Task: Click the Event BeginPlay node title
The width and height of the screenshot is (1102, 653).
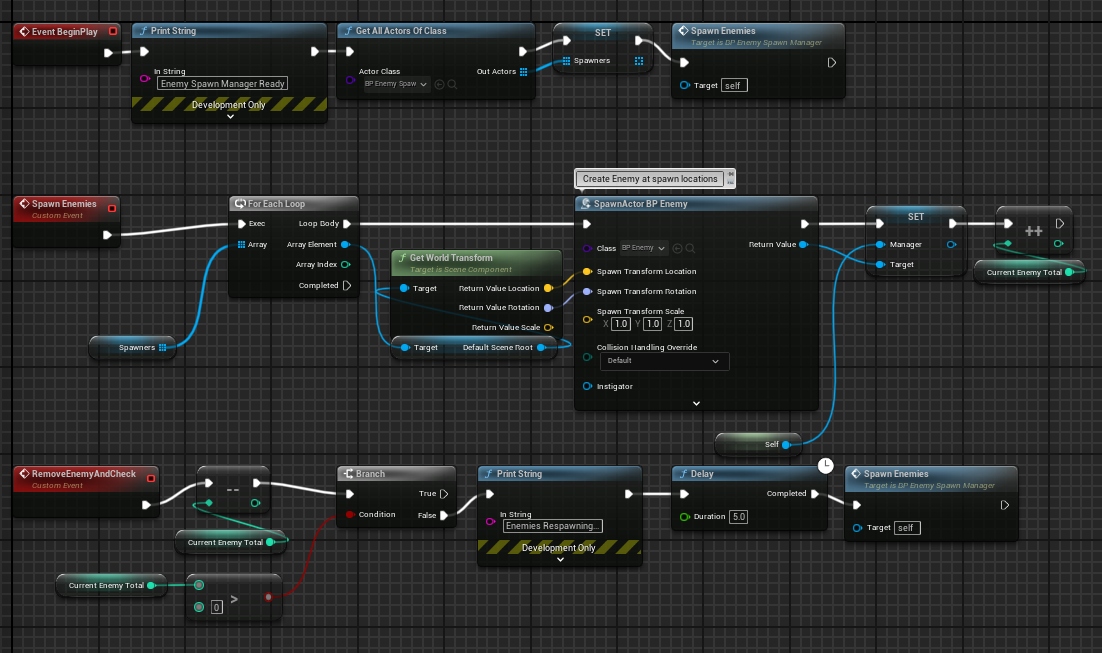Action: click(x=64, y=32)
